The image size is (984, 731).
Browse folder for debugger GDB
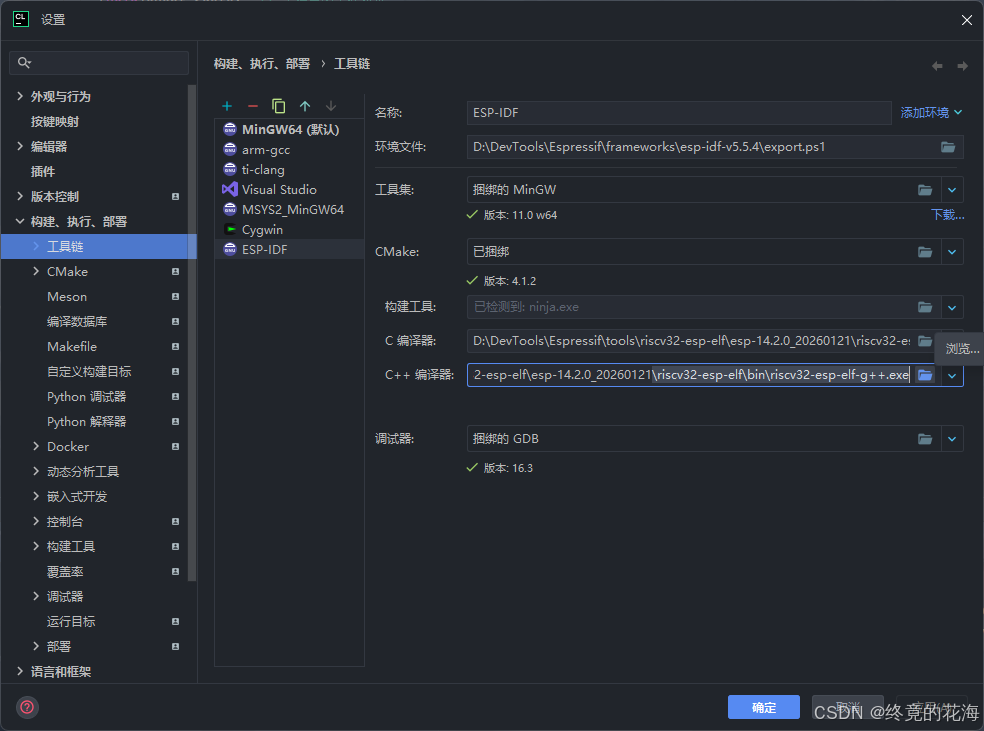point(925,439)
